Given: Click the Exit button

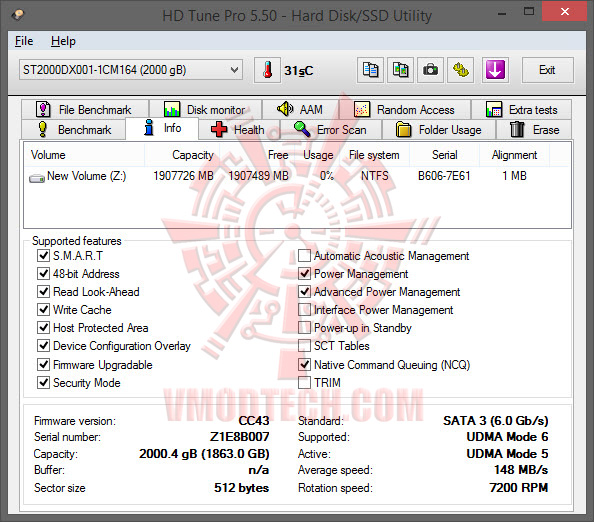Looking at the screenshot, I should click(547, 70).
